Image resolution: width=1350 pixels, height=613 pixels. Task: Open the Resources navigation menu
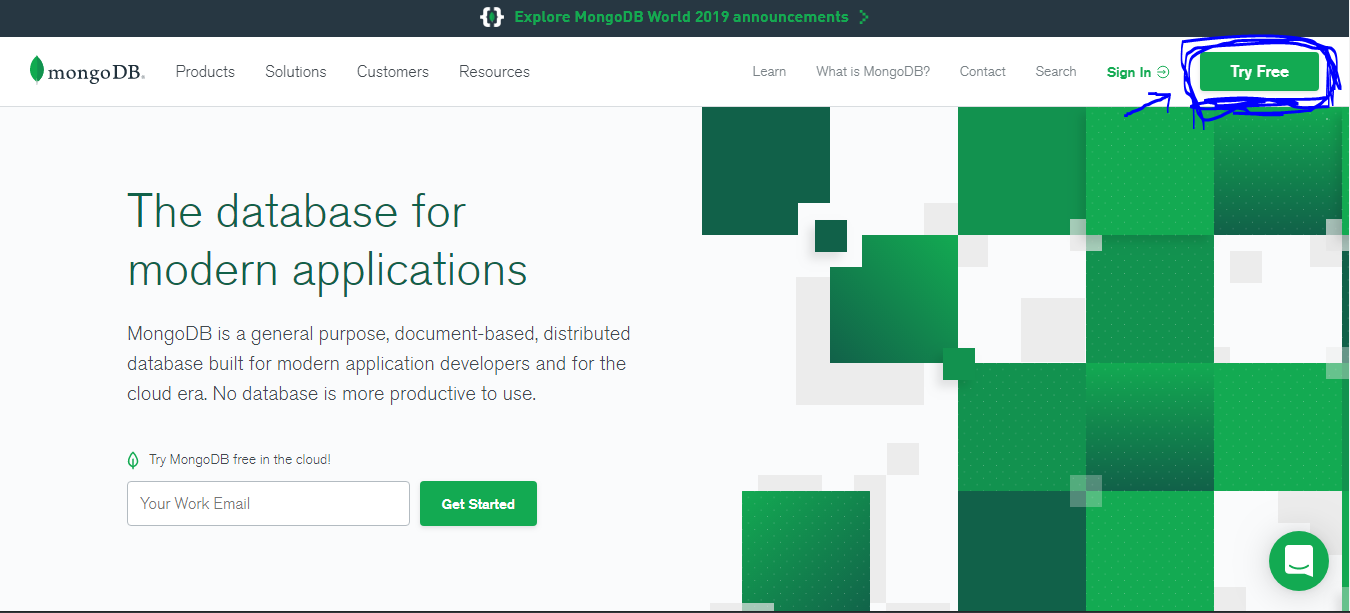[494, 71]
